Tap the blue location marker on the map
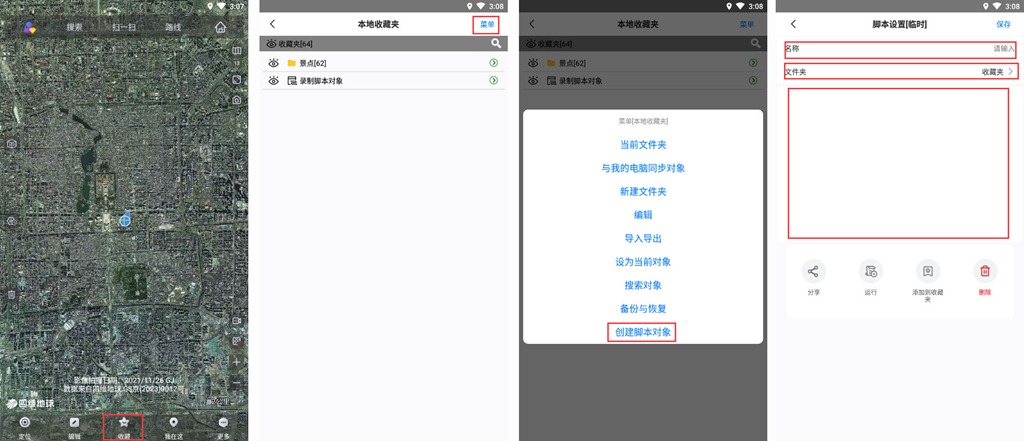The width and height of the screenshot is (1024, 441). tap(125, 220)
